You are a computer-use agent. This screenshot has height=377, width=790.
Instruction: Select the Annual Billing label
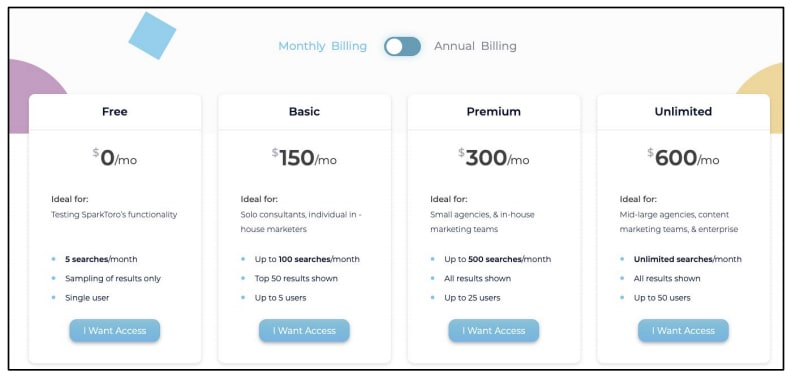point(475,46)
